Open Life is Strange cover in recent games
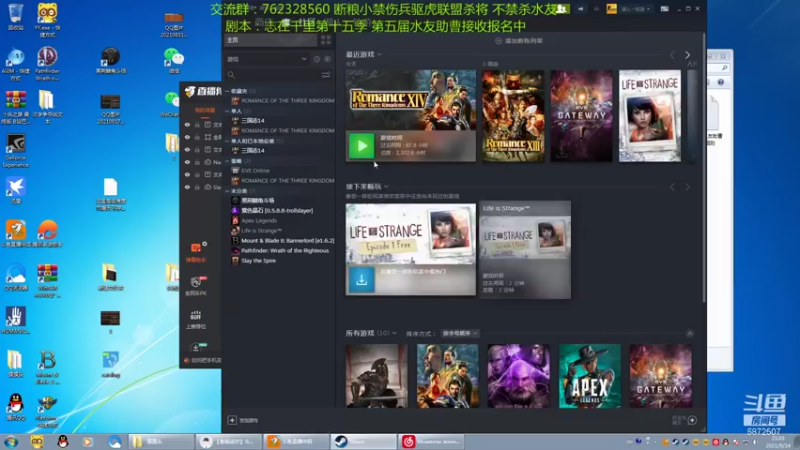The width and height of the screenshot is (800, 450). (649, 116)
